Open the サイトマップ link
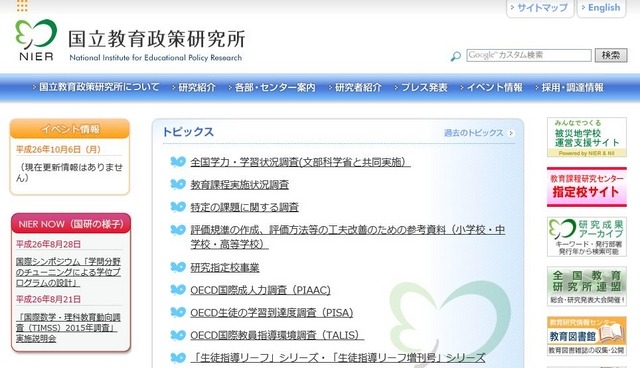The width and height of the screenshot is (640, 368). [x=540, y=8]
